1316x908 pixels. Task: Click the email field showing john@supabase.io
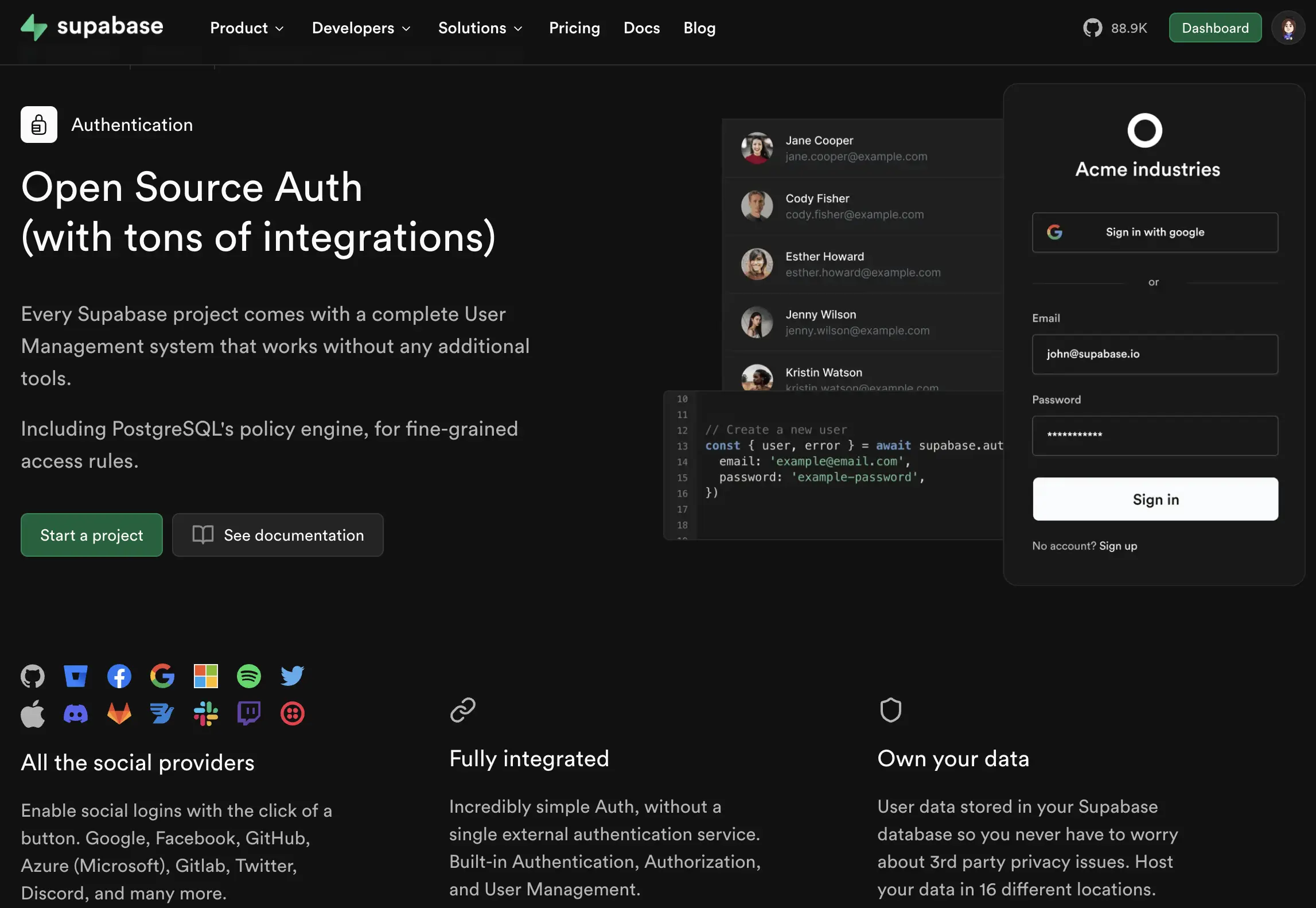point(1154,354)
